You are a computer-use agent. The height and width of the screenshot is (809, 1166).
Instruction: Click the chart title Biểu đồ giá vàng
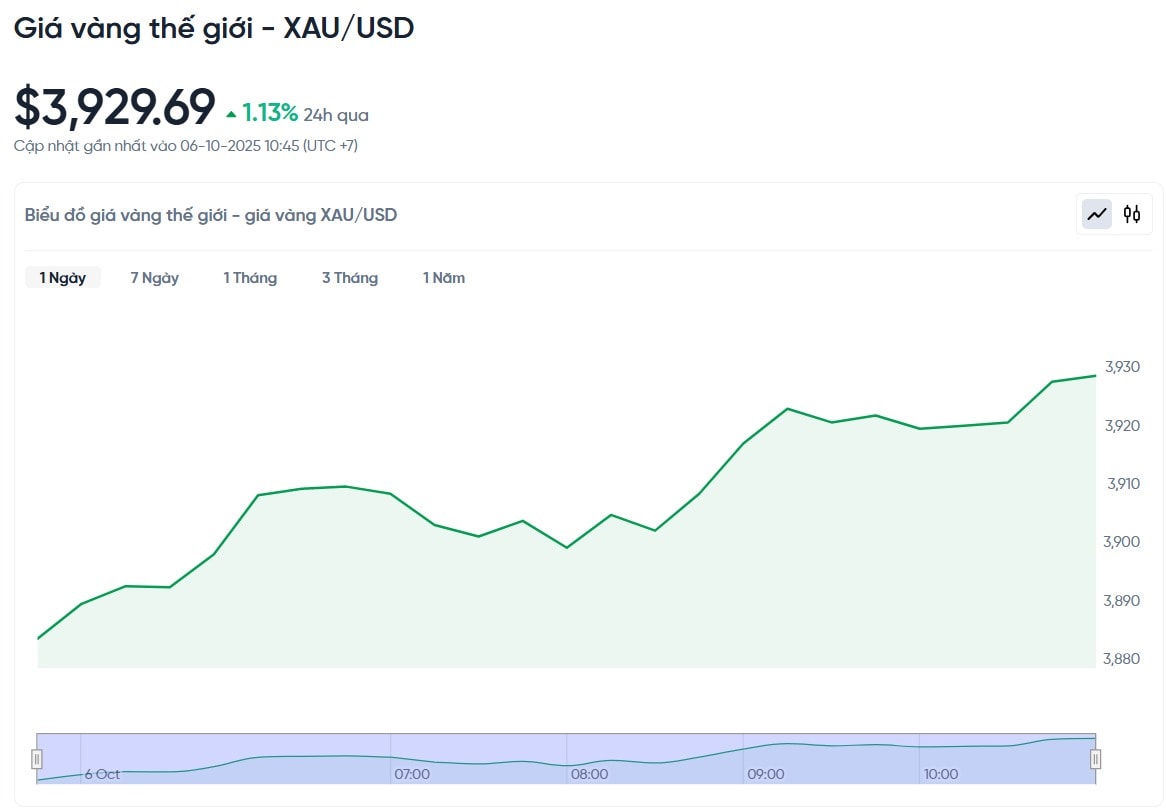(211, 215)
